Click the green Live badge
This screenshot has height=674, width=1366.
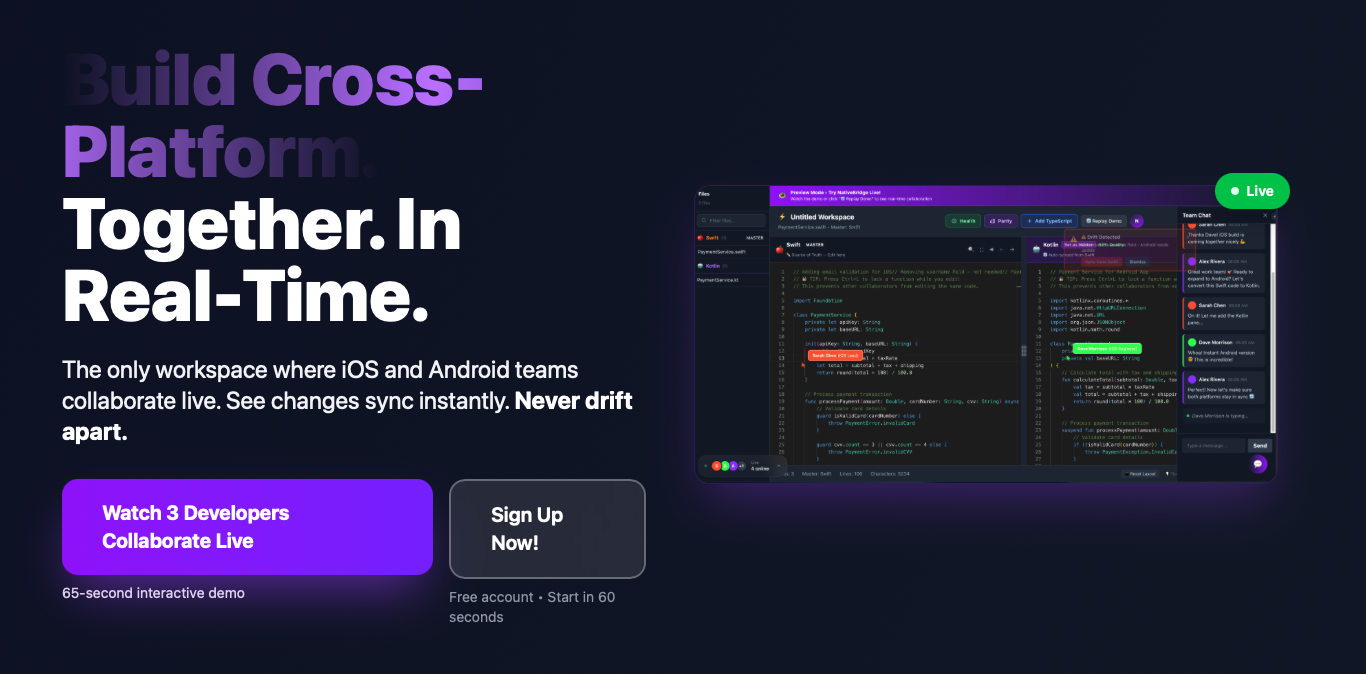point(1252,191)
